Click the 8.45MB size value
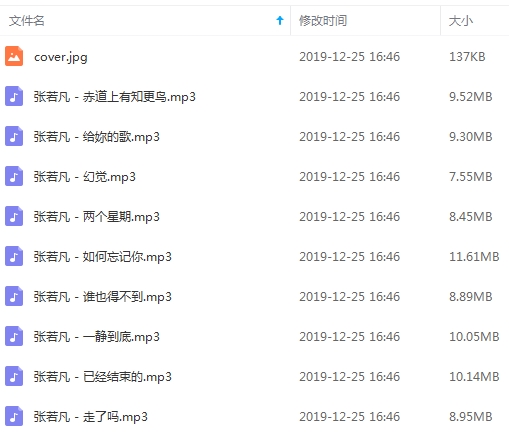The image size is (509, 436). 471,217
